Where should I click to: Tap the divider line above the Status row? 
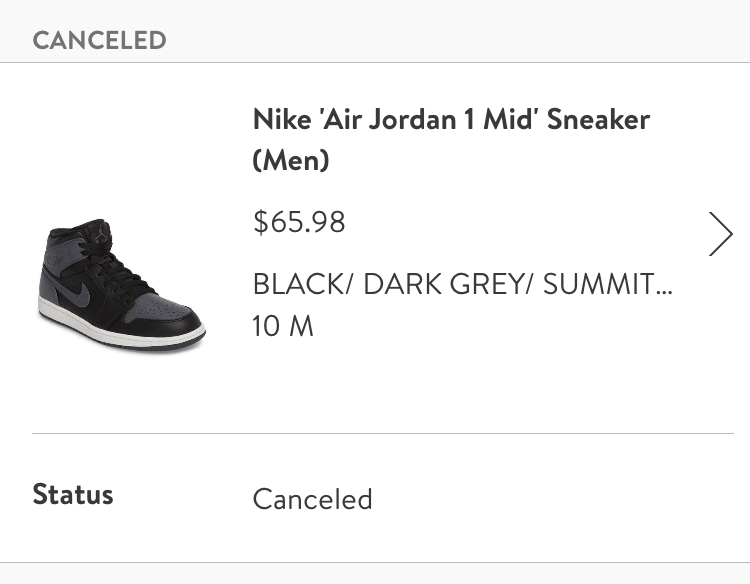(383, 433)
